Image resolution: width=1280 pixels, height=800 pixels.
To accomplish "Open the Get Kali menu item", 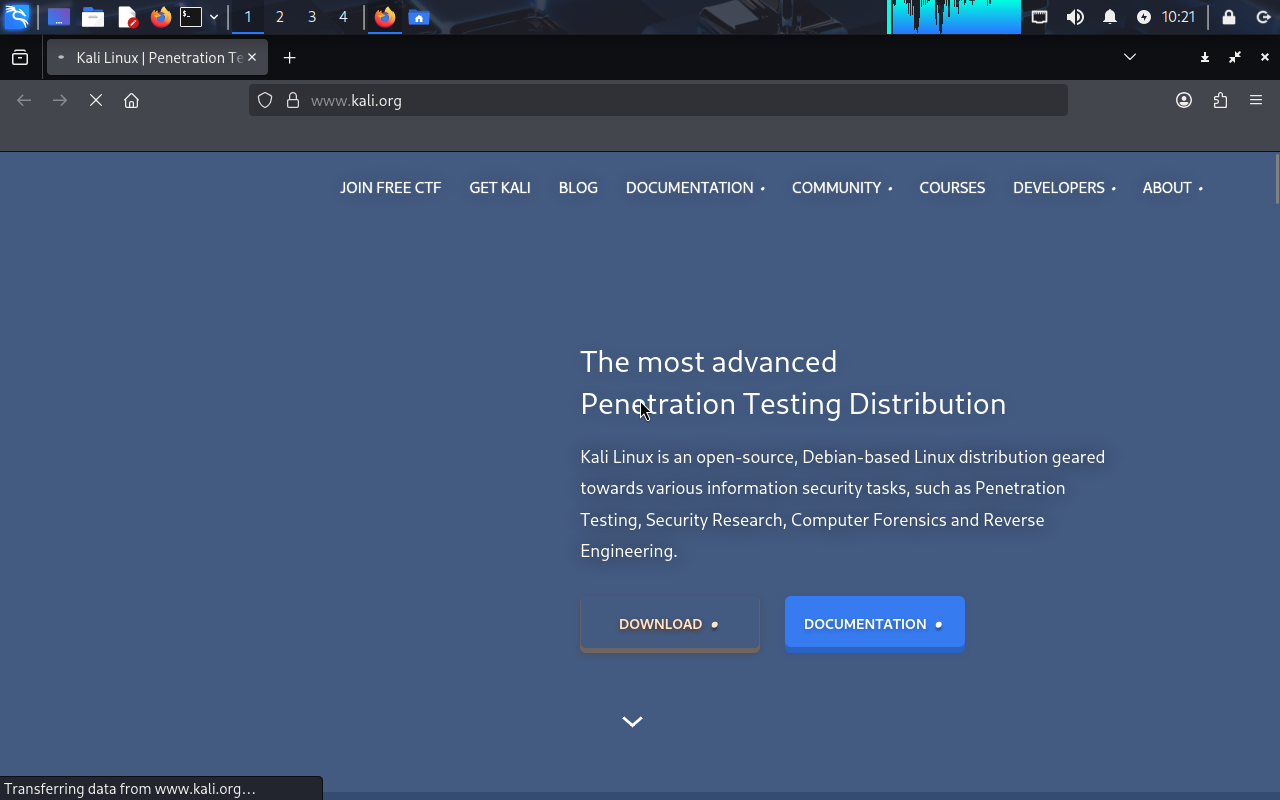I will [x=500, y=188].
